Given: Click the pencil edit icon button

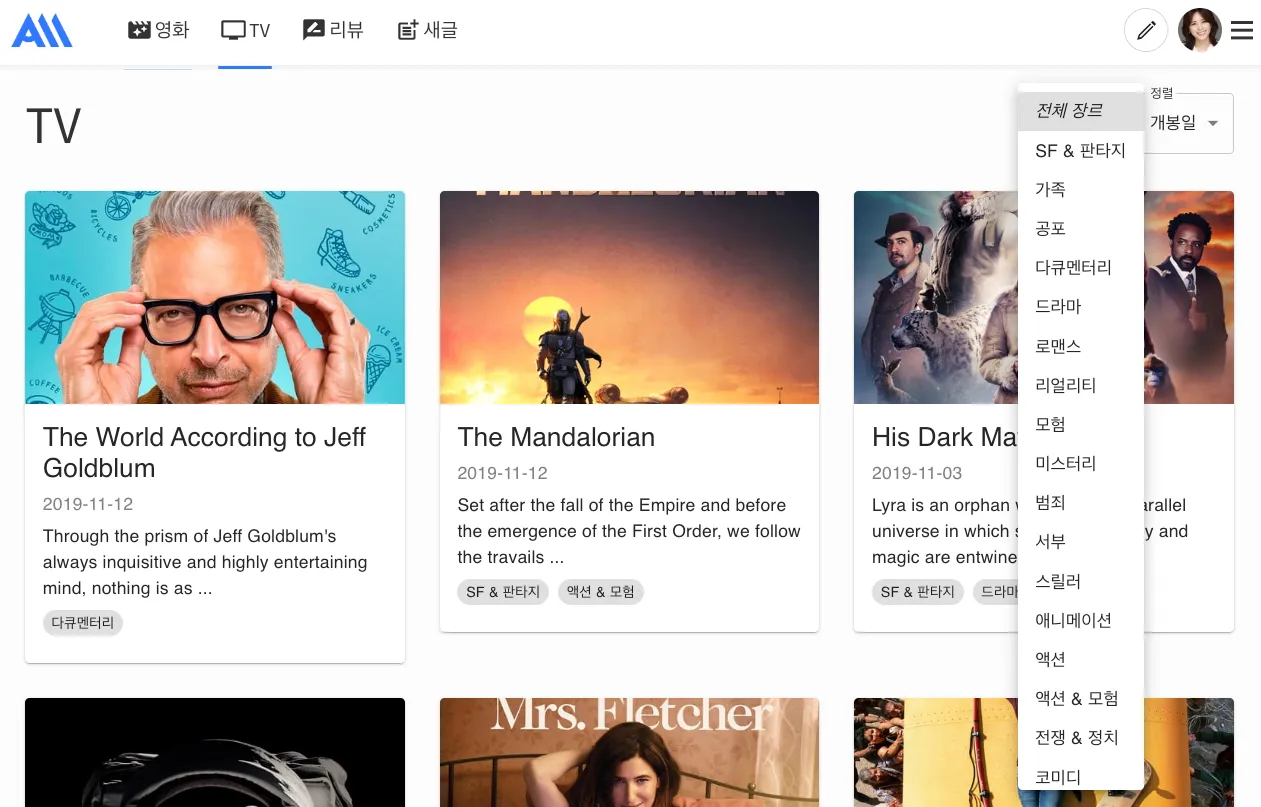Looking at the screenshot, I should (x=1146, y=30).
